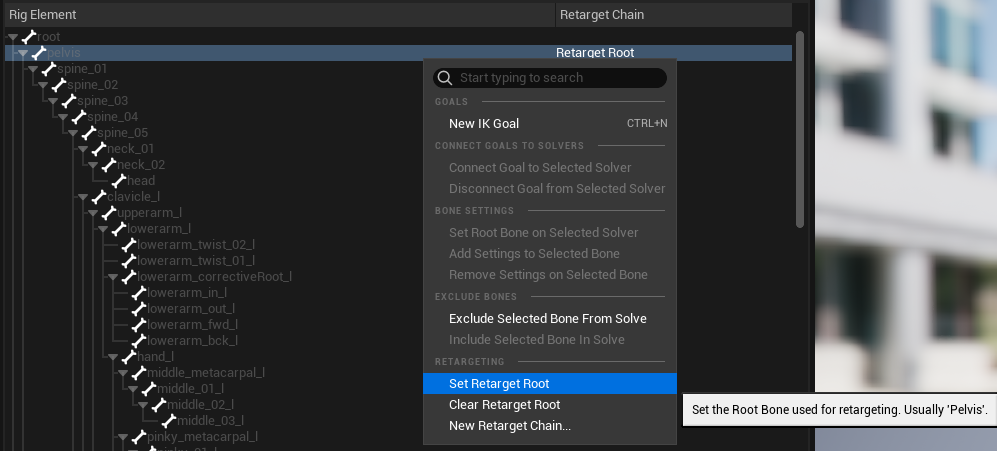Image resolution: width=997 pixels, height=451 pixels.
Task: Click the bone icon beside neck_01
Action: [x=98, y=149]
